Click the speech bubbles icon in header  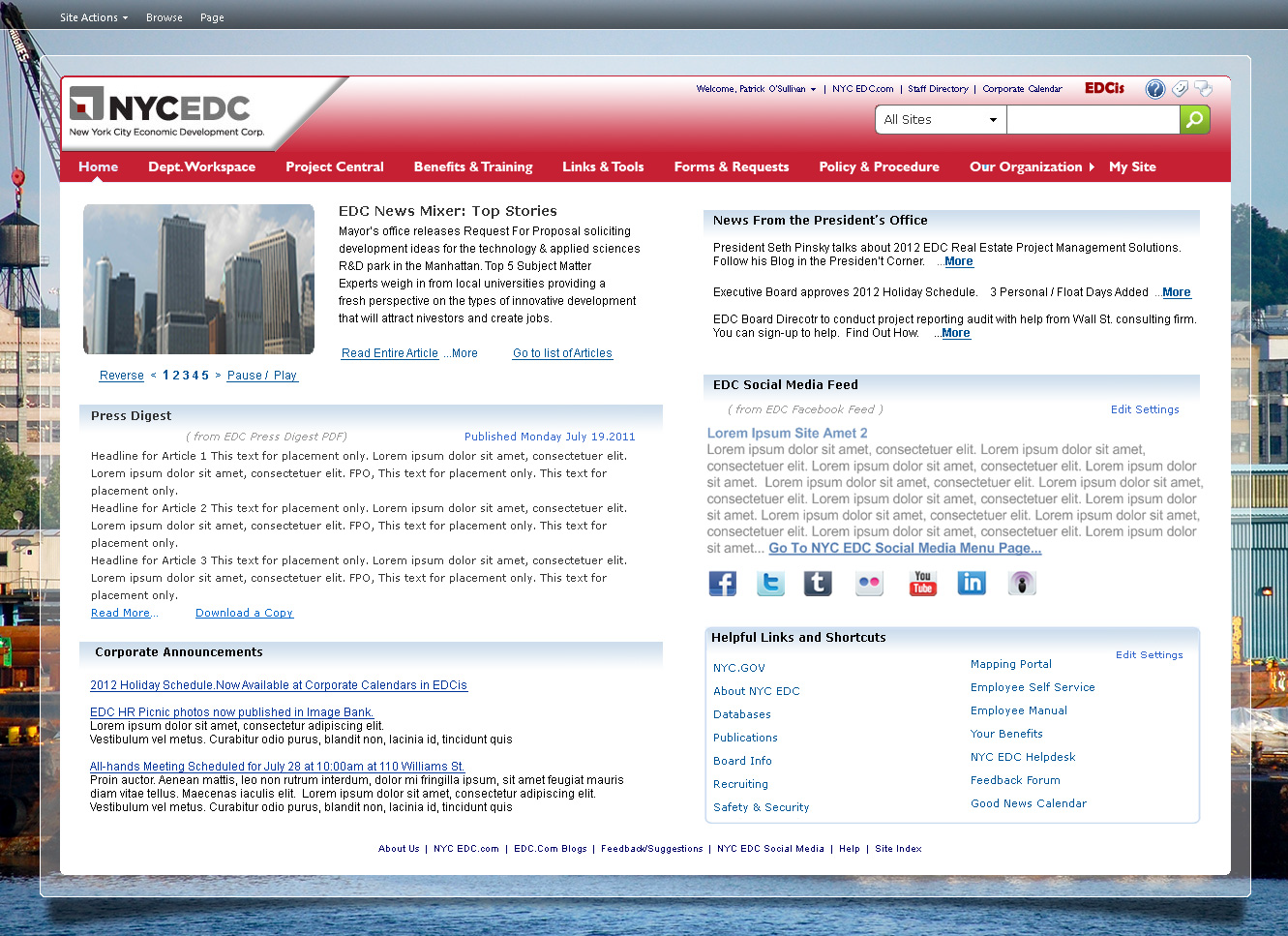click(x=1203, y=89)
